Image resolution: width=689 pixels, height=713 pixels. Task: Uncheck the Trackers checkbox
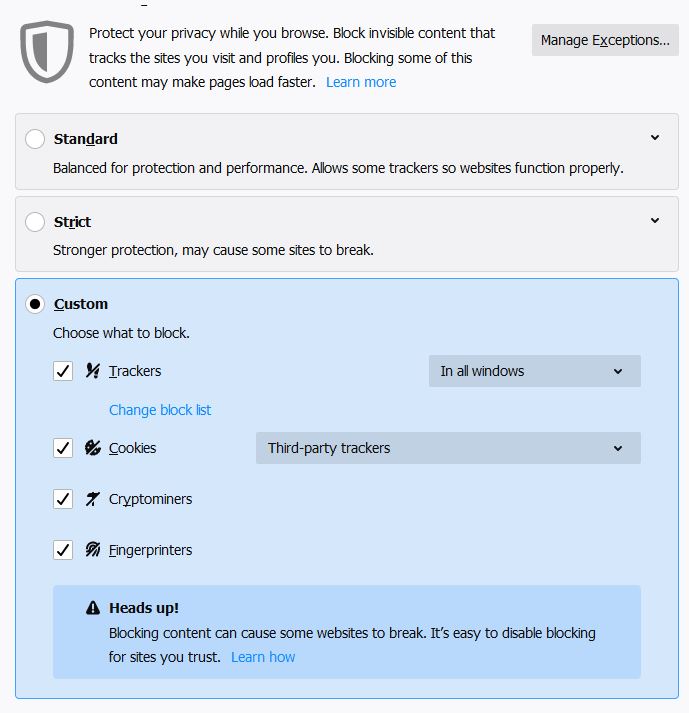(63, 371)
